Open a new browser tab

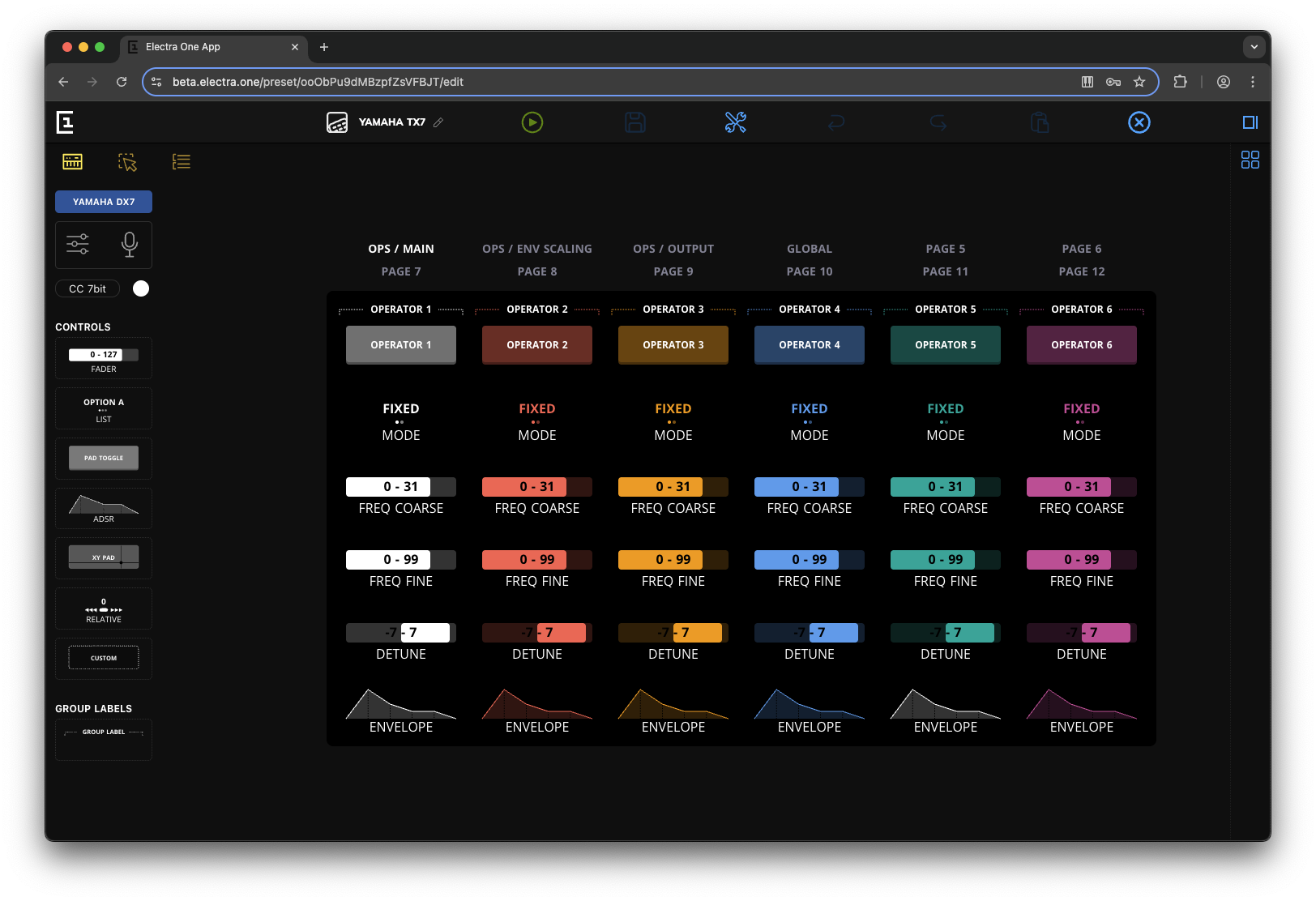[x=324, y=47]
